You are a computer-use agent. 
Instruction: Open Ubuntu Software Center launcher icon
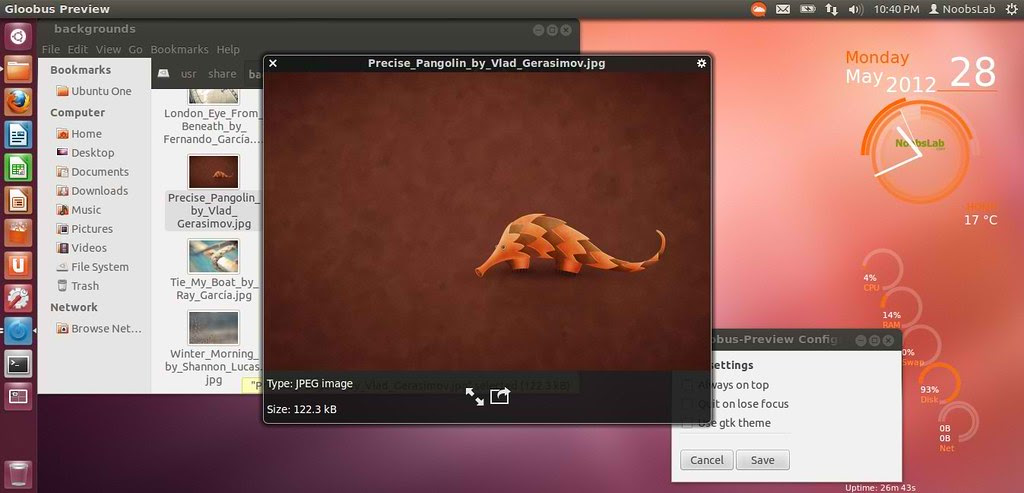tap(18, 233)
